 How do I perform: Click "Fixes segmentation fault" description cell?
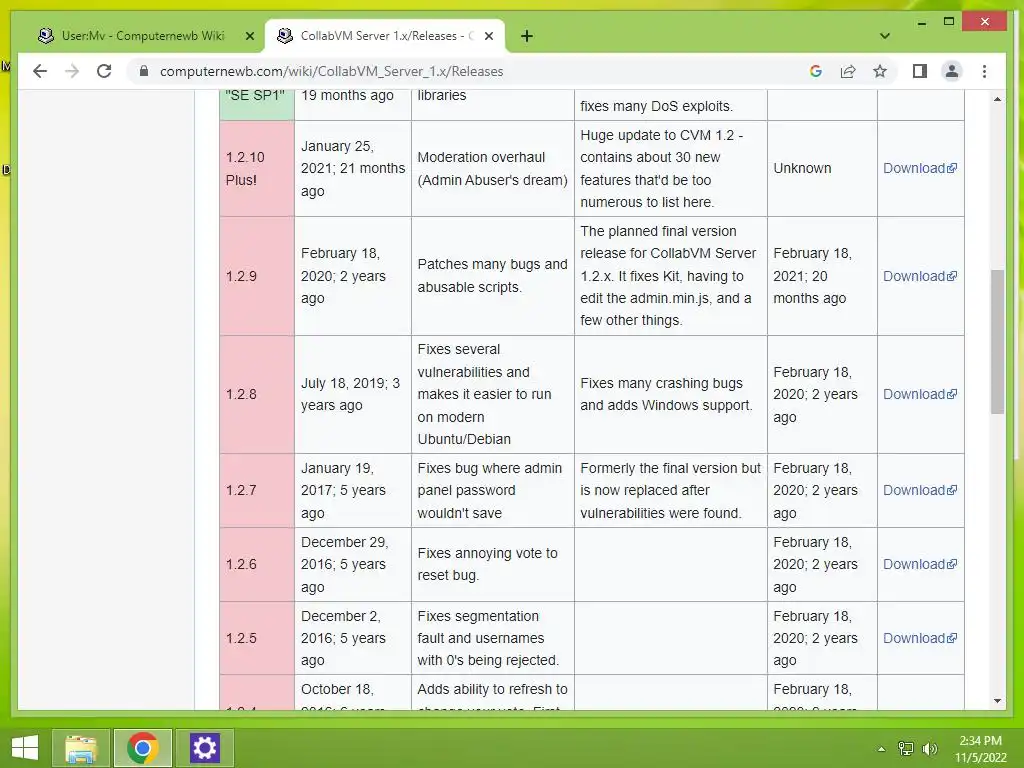point(493,638)
